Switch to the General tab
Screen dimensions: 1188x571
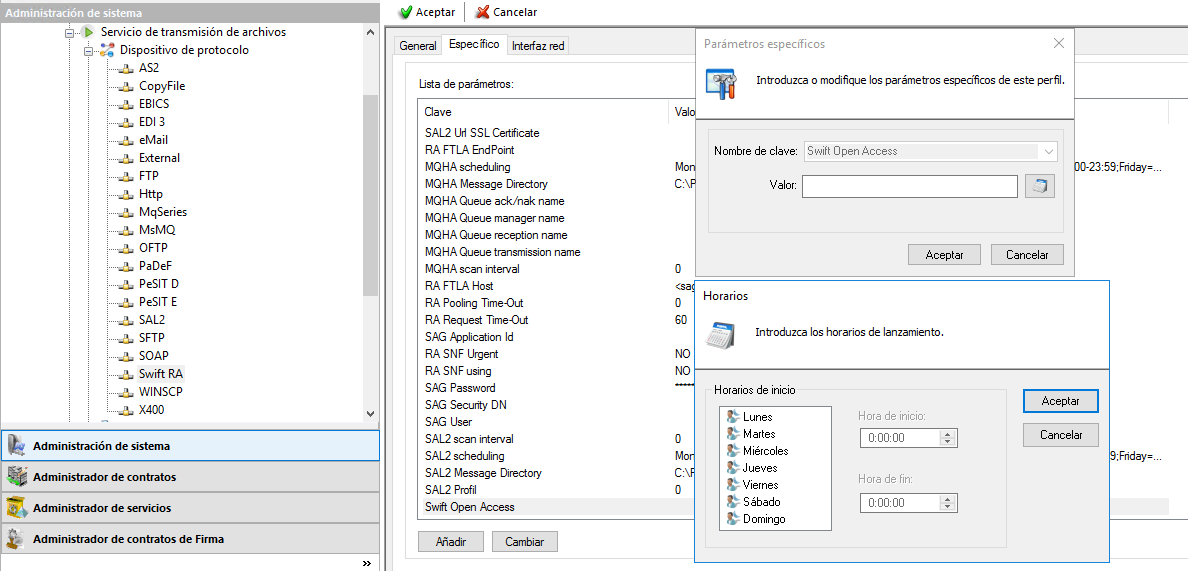point(417,46)
